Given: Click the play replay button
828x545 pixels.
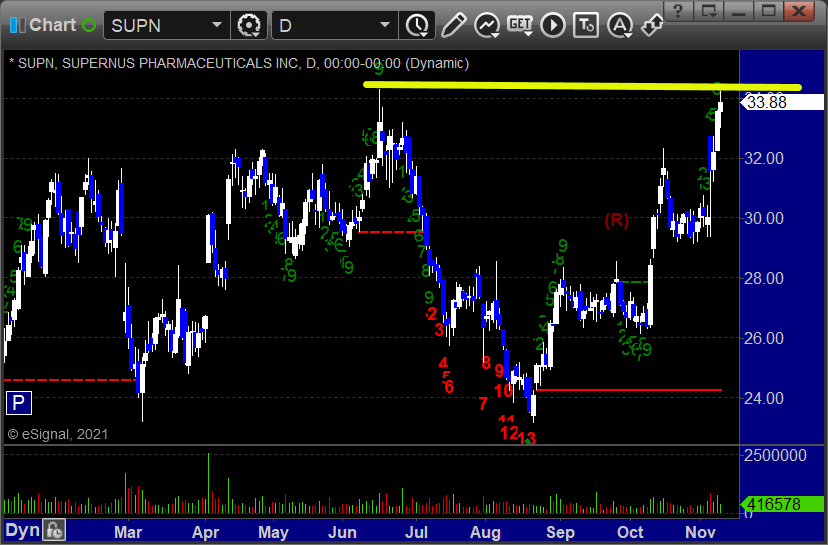Looking at the screenshot, I should point(553,25).
